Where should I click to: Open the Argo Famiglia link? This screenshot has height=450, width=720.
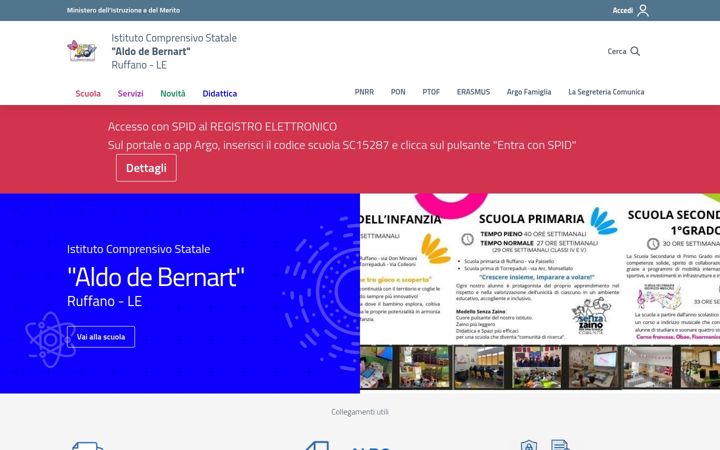tap(529, 92)
